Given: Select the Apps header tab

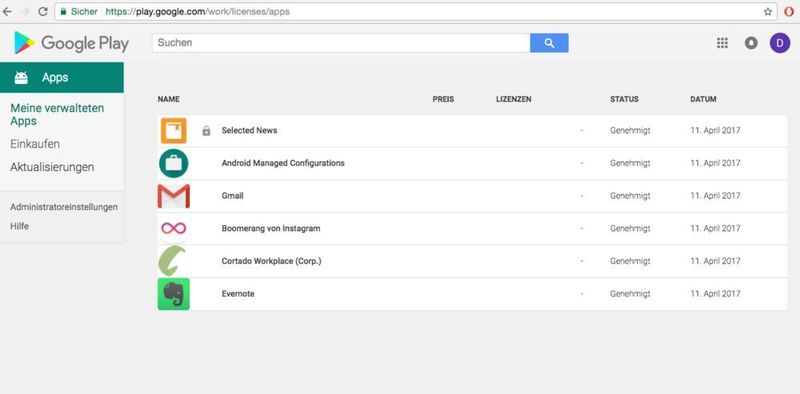Looking at the screenshot, I should tap(62, 78).
